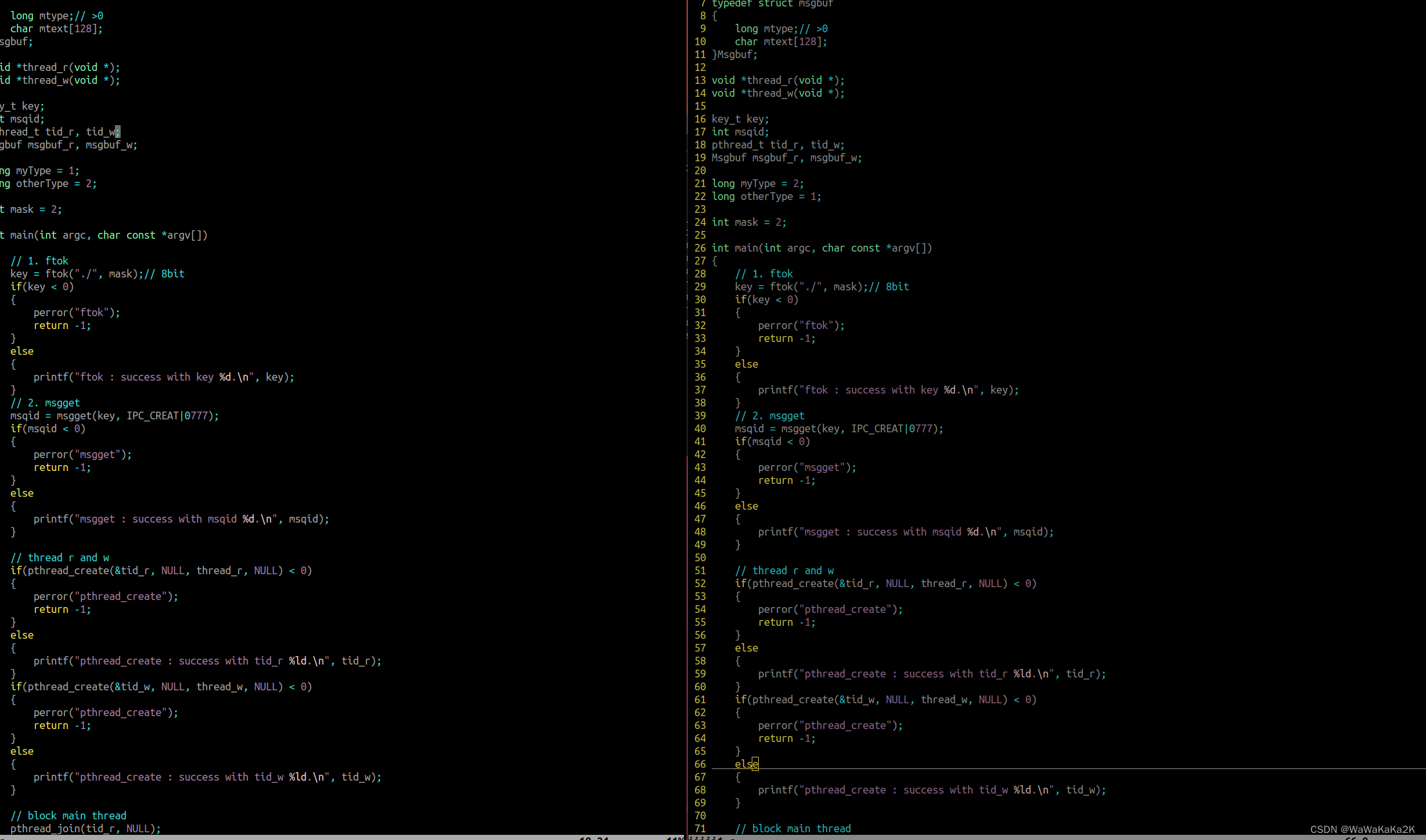
Task: Click 'pthread_join(tid_r, NULL);' in left pane
Action: coord(85,829)
